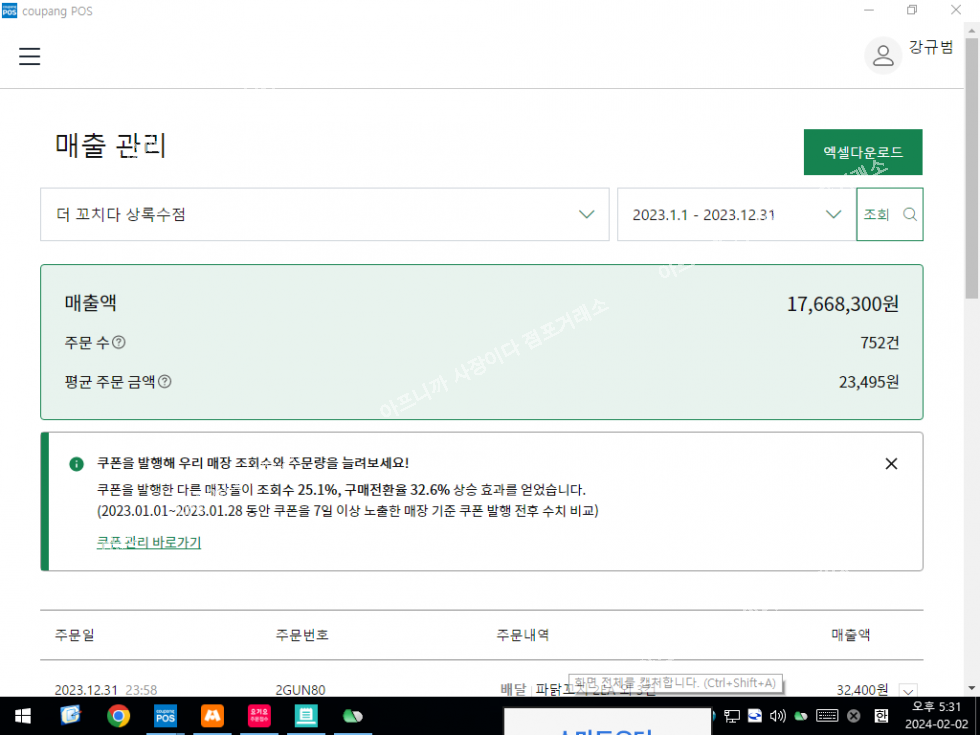980x735 pixels.
Task: Expand the 2GUN80 order row details
Action: [x=908, y=690]
